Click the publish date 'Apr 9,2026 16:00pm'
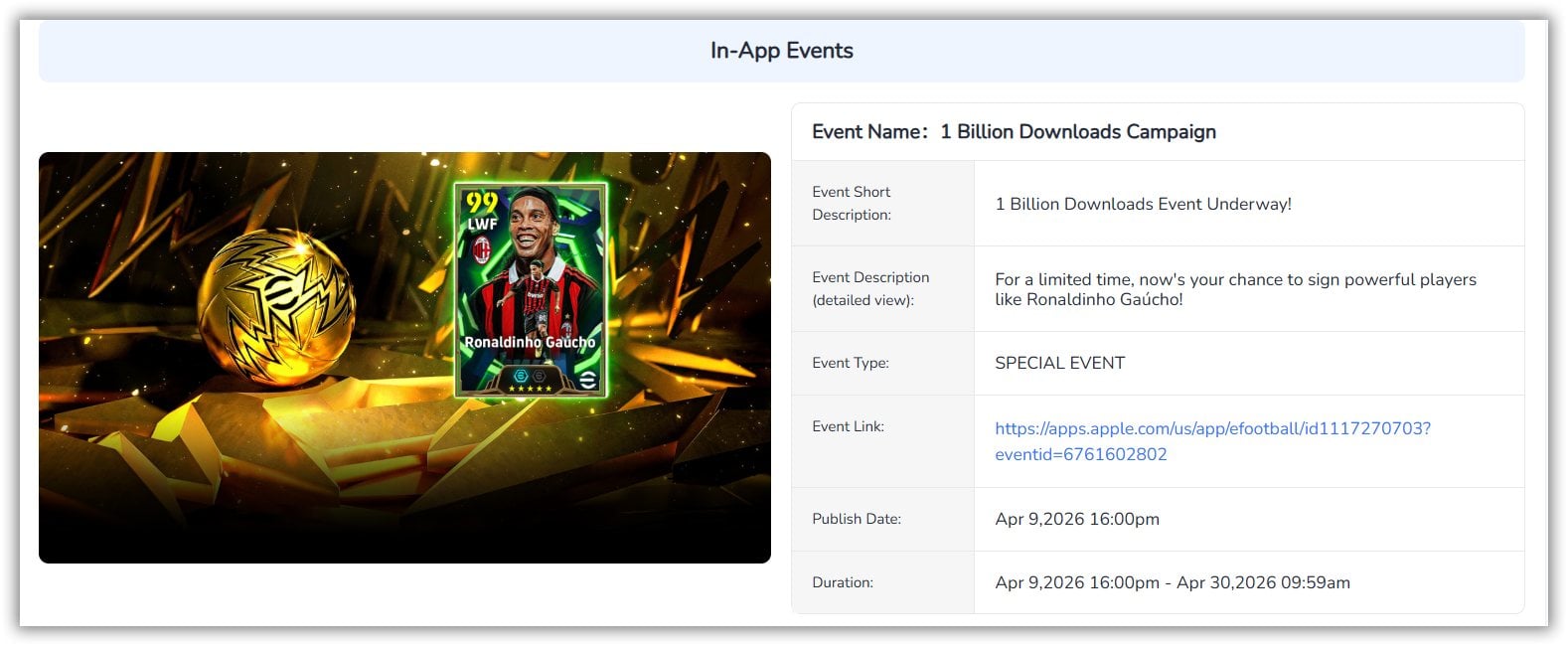This screenshot has width=1568, height=646. [x=1077, y=519]
